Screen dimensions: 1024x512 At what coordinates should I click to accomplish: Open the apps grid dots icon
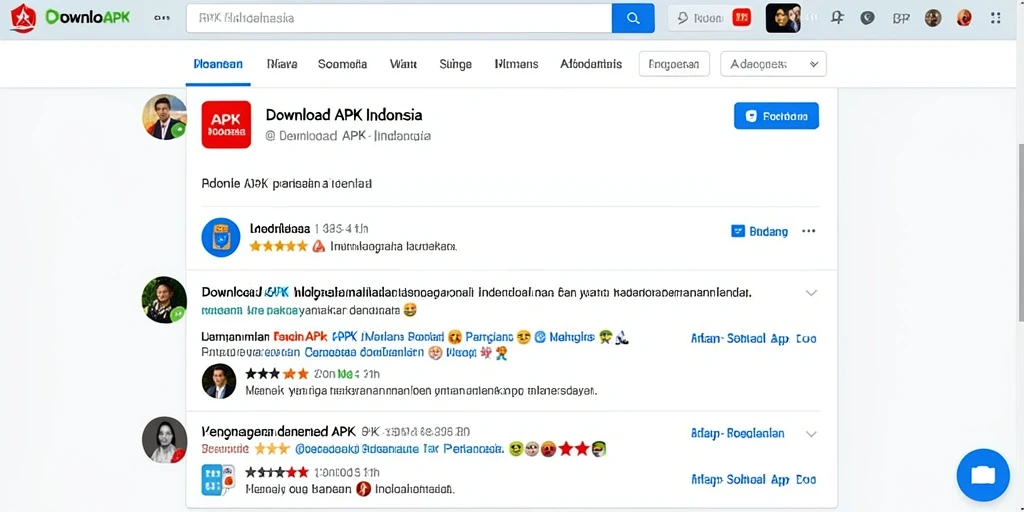(x=995, y=18)
